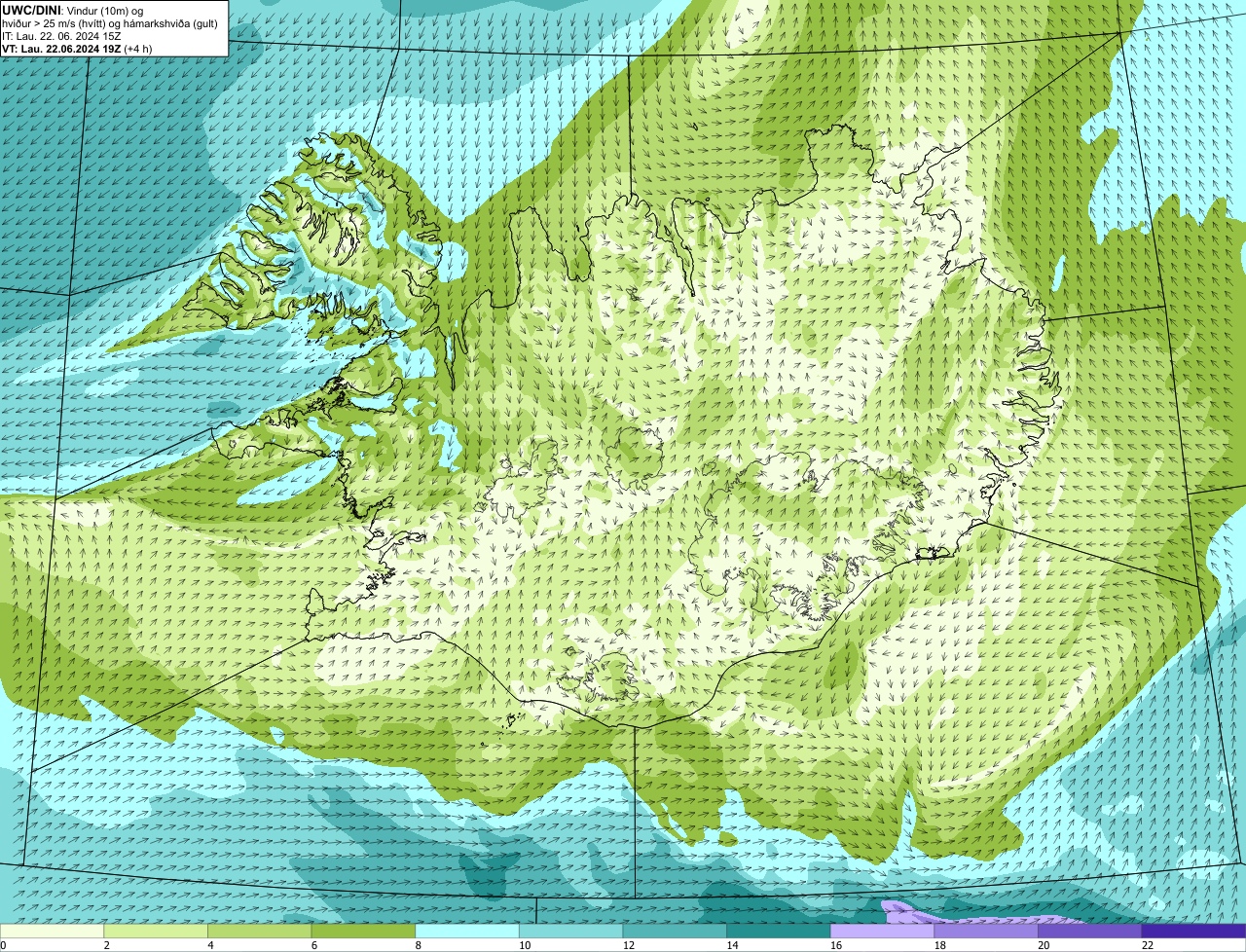Image resolution: width=1246 pixels, height=952 pixels.
Task: Click the 'VT: Lau. 22.06.2024 19Z (+4 h)' line
Action: (77, 49)
